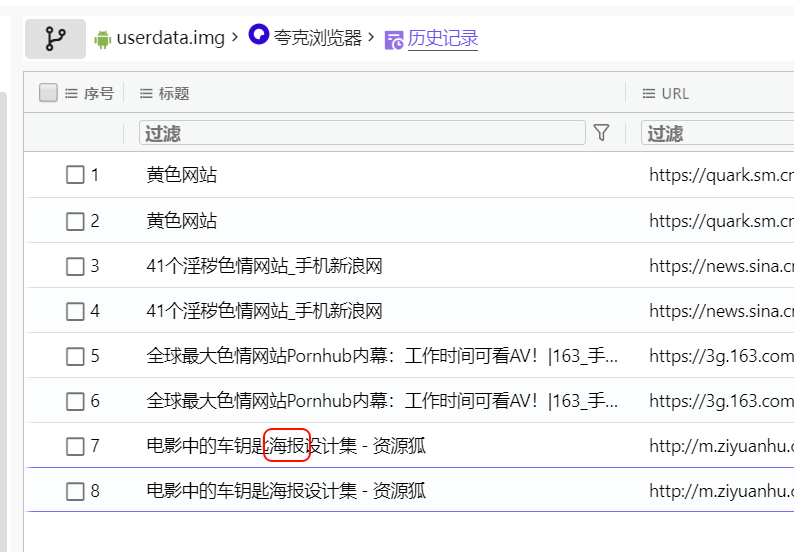Check the checkbox for row 8
This screenshot has width=794, height=552.
pos(75,491)
